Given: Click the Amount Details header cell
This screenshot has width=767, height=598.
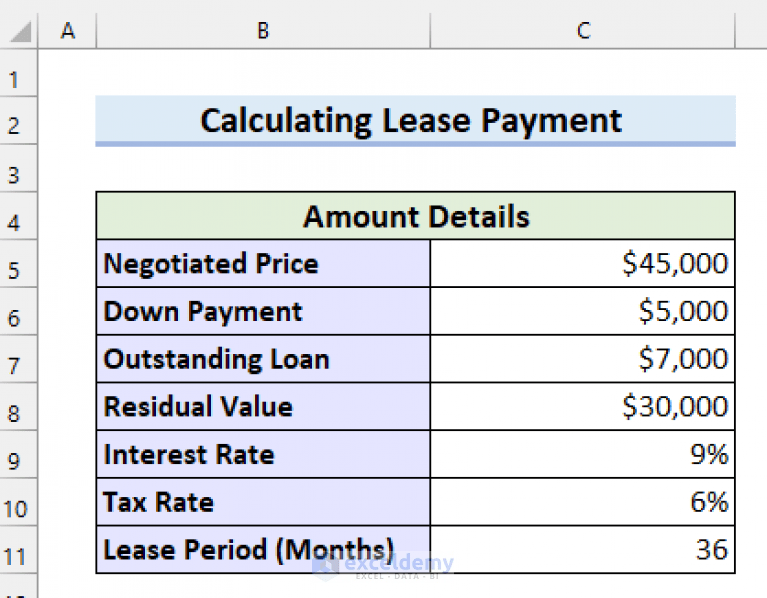Looking at the screenshot, I should pyautogui.click(x=415, y=216).
